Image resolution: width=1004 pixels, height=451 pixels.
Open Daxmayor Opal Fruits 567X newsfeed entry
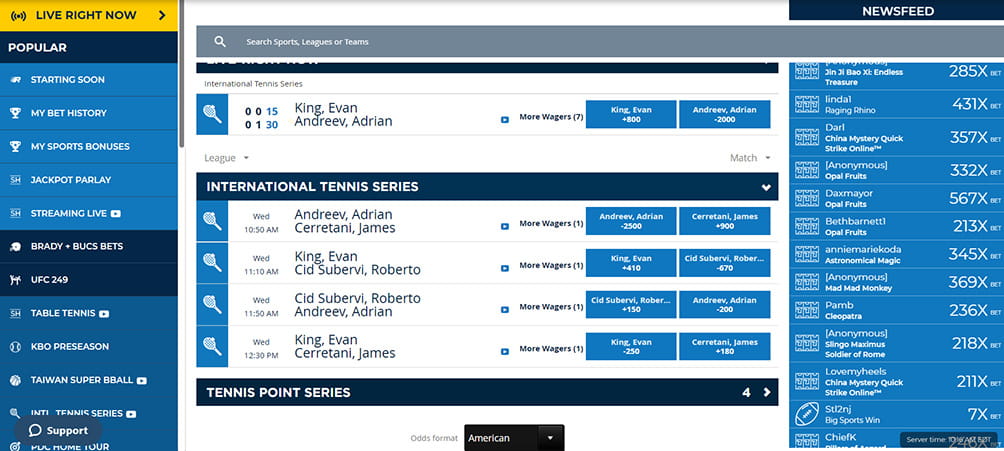(896, 199)
